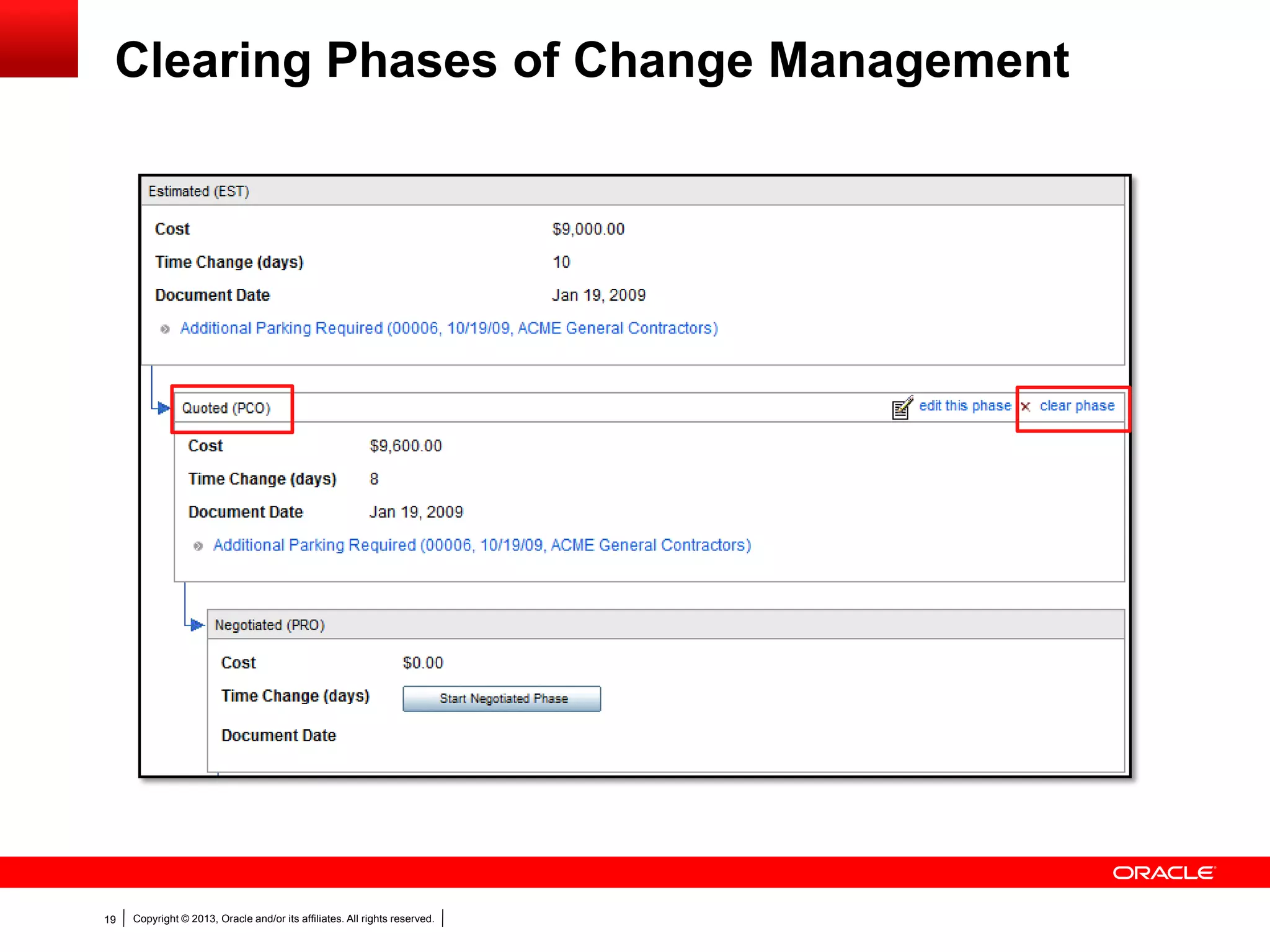The image size is (1270, 952).
Task: Click bullet icon of Quoted parking link
Action: (198, 546)
